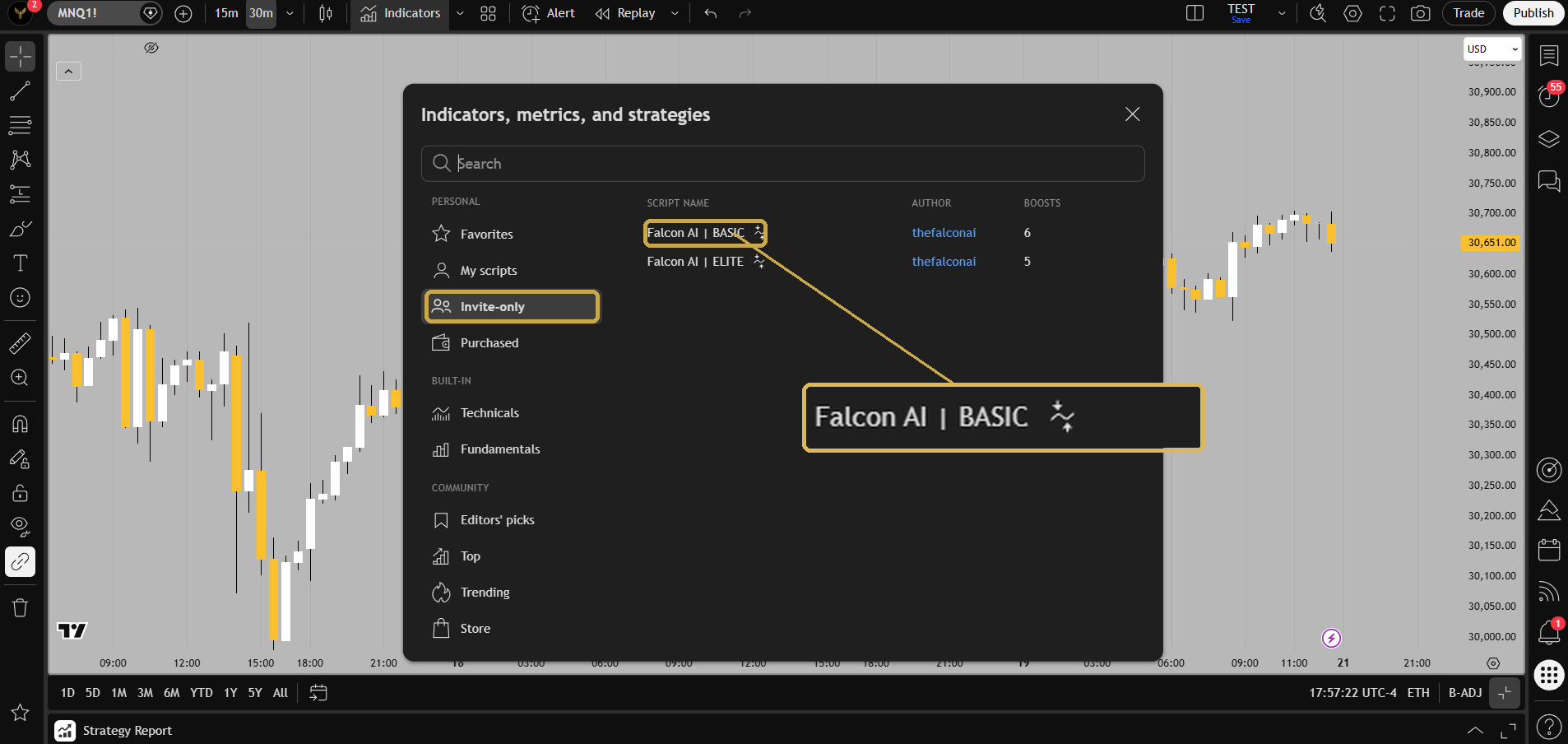This screenshot has height=744, width=1568.
Task: Open the indicator templates icon
Action: pyautogui.click(x=488, y=13)
